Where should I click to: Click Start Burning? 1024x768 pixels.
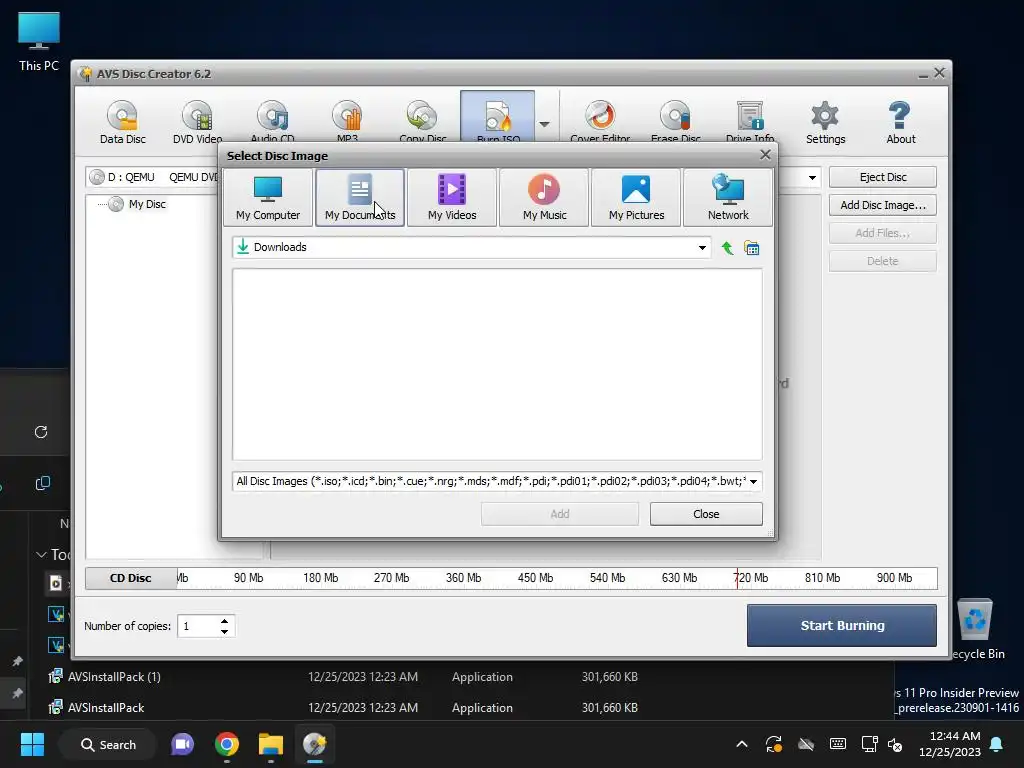[x=842, y=626]
